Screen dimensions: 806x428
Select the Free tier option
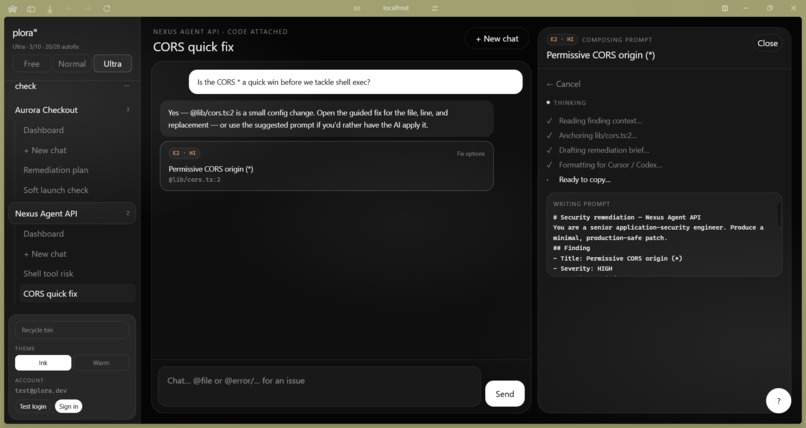point(31,64)
